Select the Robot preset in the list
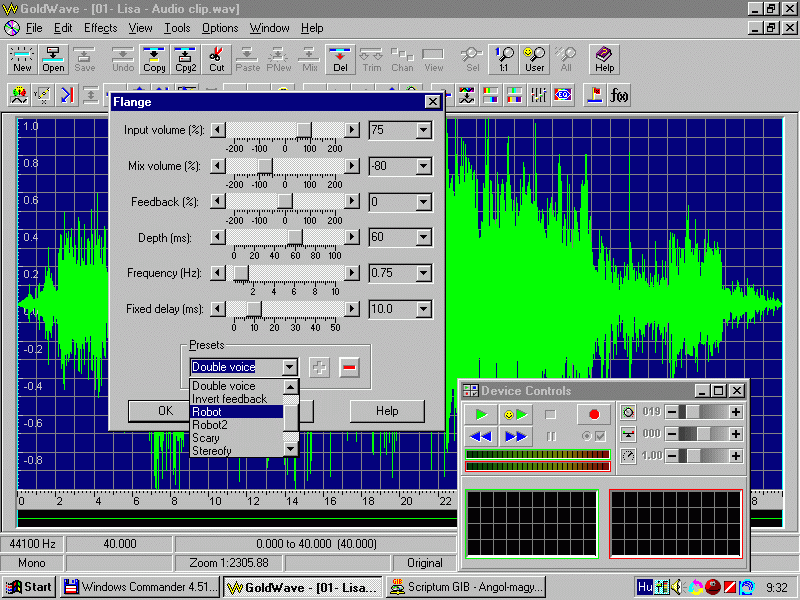The width and height of the screenshot is (800, 600). coord(236,412)
